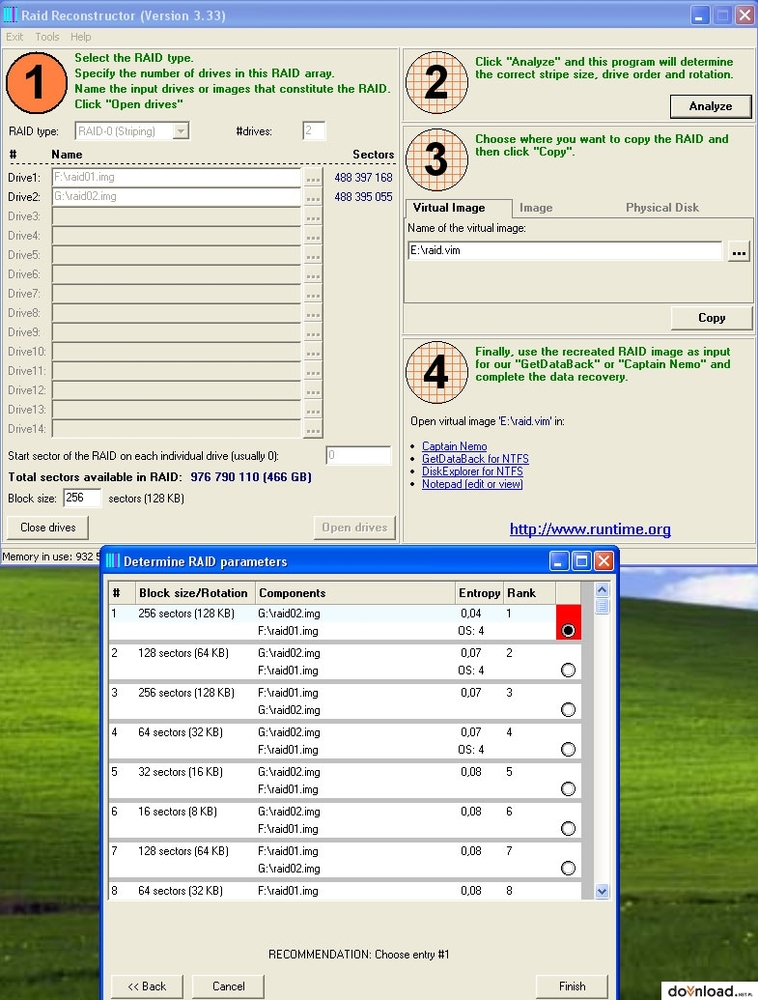Switch to the Virtual Image tab

click(x=458, y=208)
